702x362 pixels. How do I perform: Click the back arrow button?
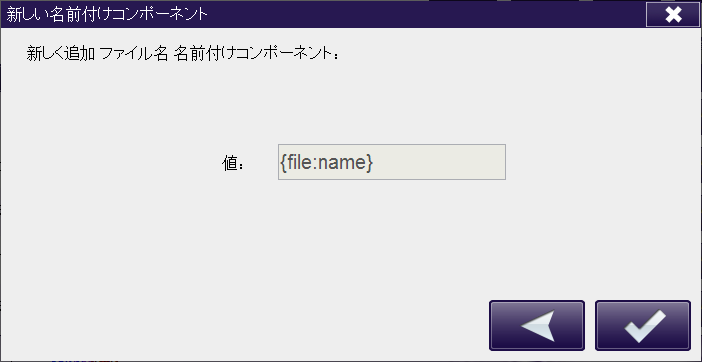pos(537,325)
